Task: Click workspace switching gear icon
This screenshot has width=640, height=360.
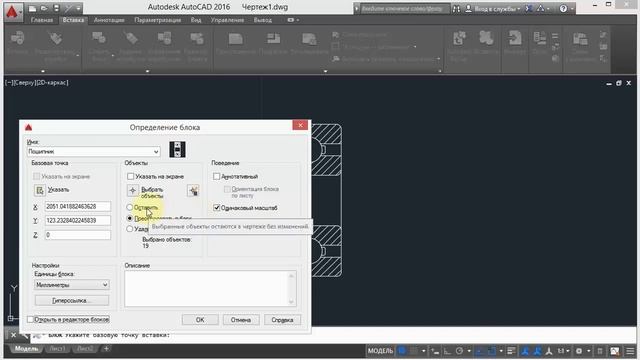Action: point(579,351)
